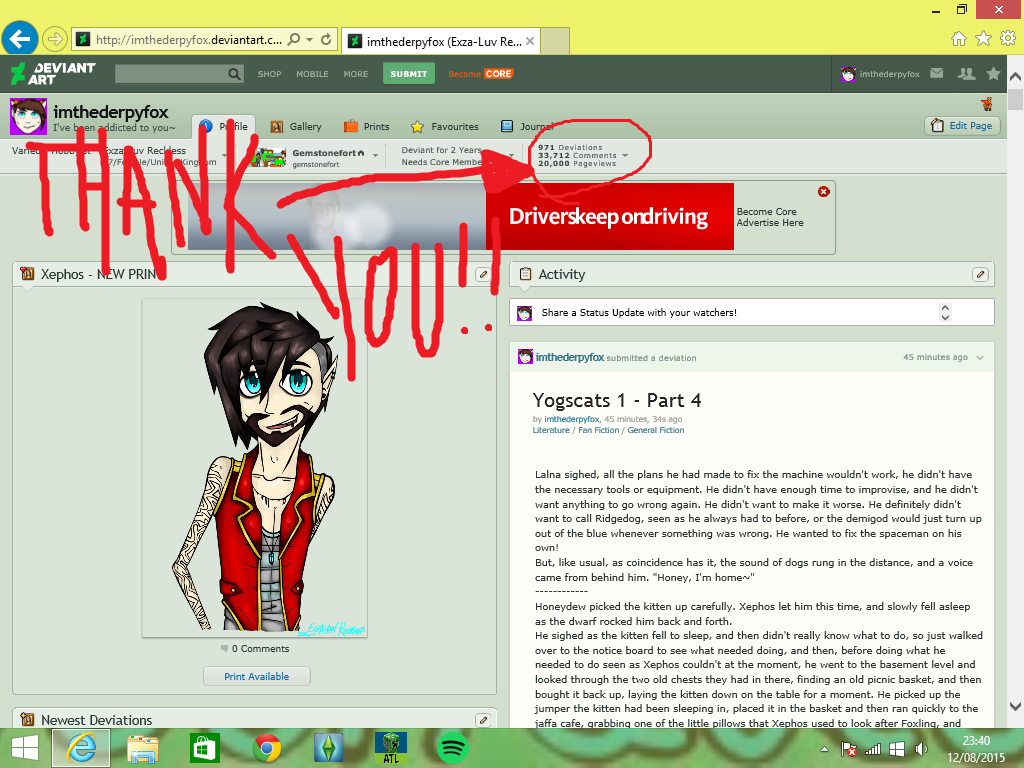Click the imthederpyfox username in header
1024x768 pixels.
889,74
